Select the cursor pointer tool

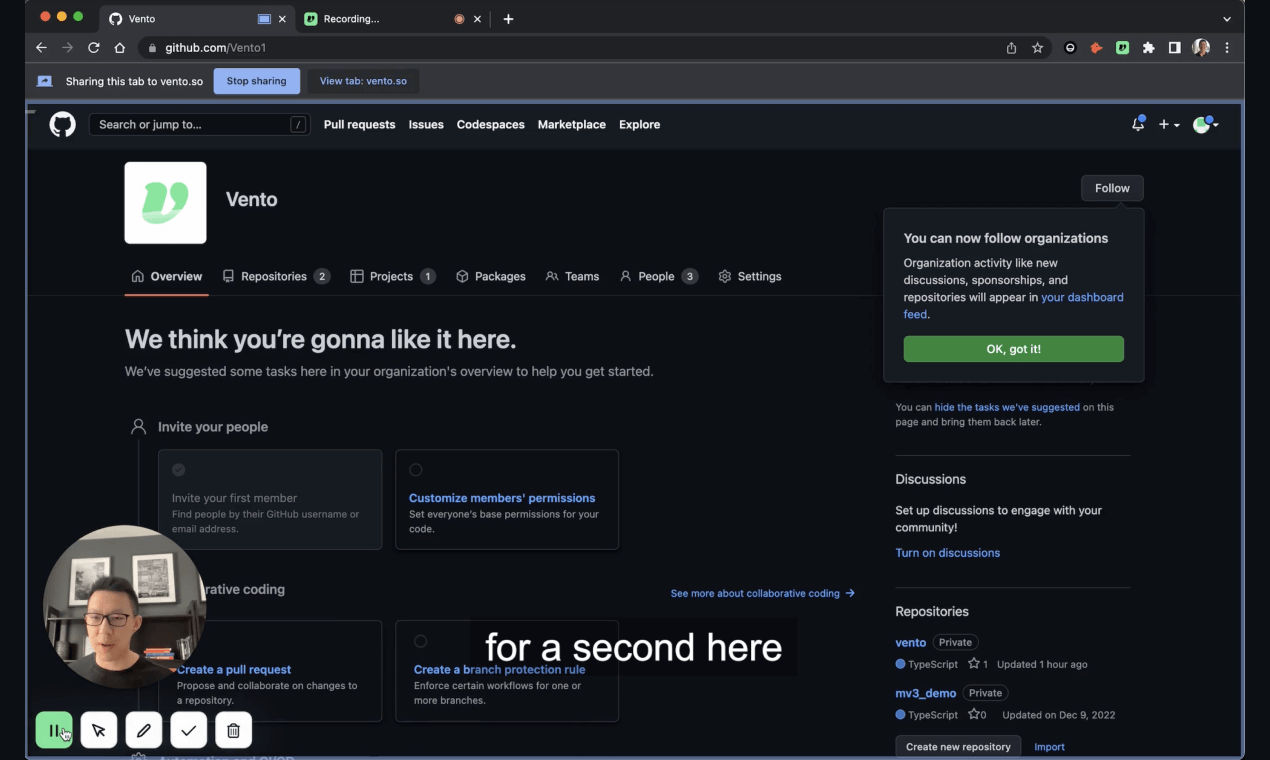click(99, 731)
